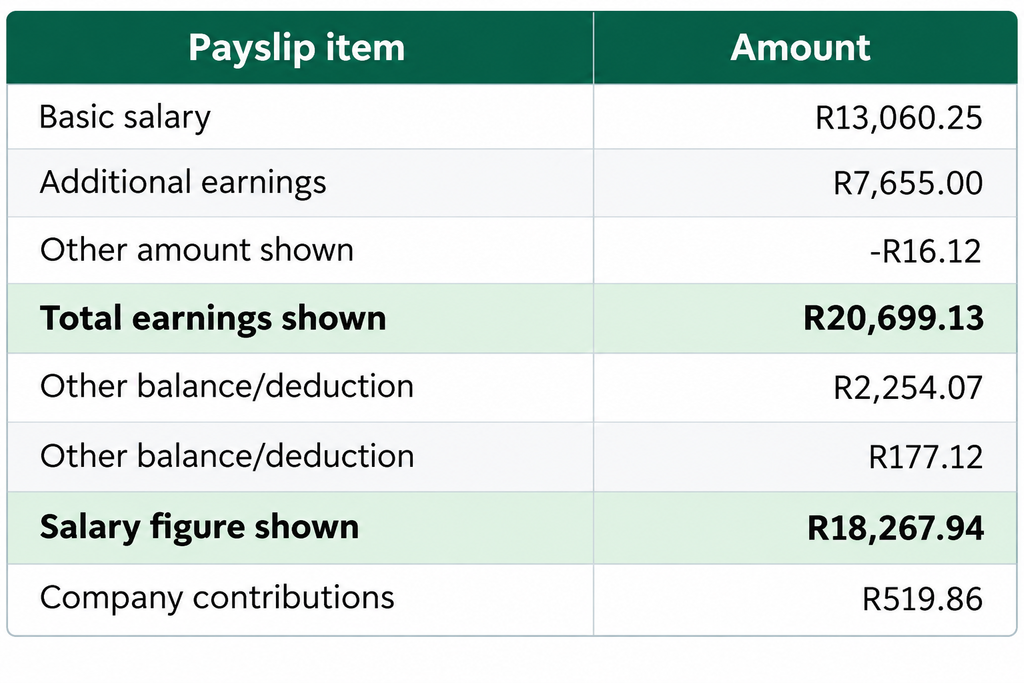
Task: Select the R2,254.07 deduction amount
Action: (908, 388)
